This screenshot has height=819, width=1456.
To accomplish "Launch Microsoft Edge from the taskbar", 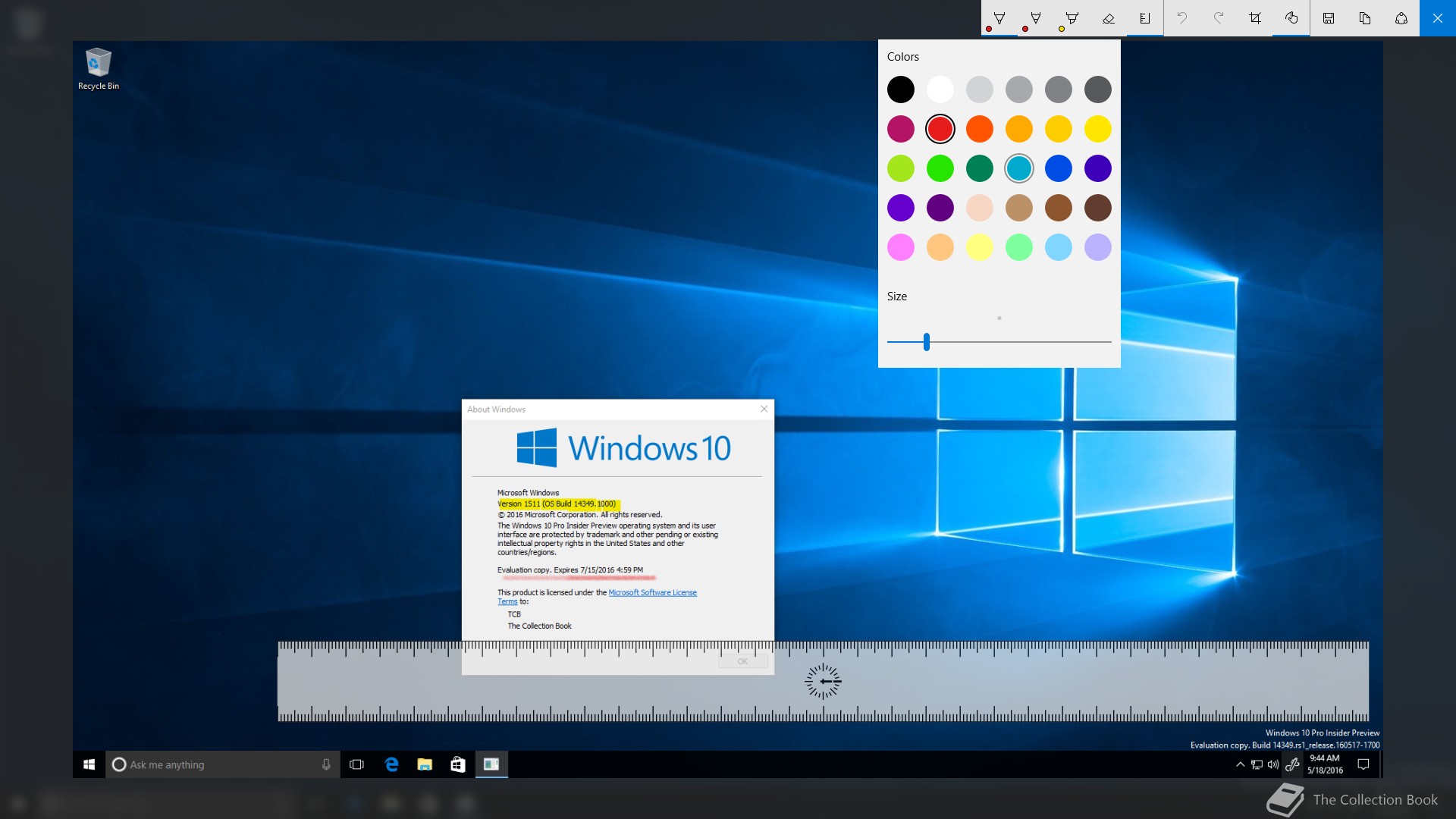I will [391, 764].
